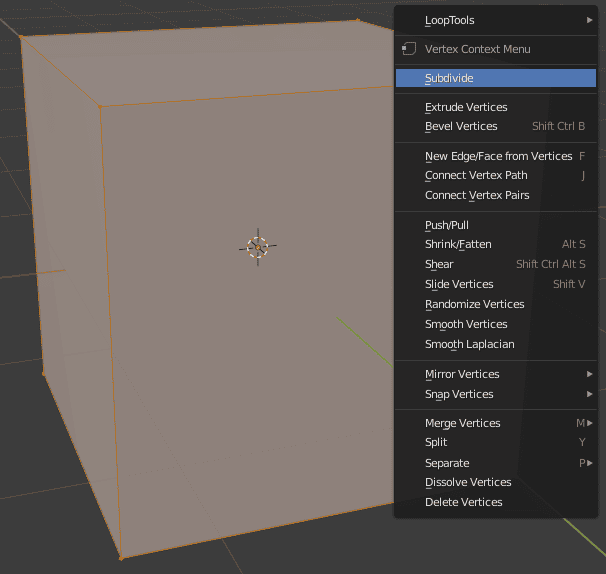Choose New Edge/Face from Vertices
This screenshot has width=606, height=574.
[x=496, y=156]
